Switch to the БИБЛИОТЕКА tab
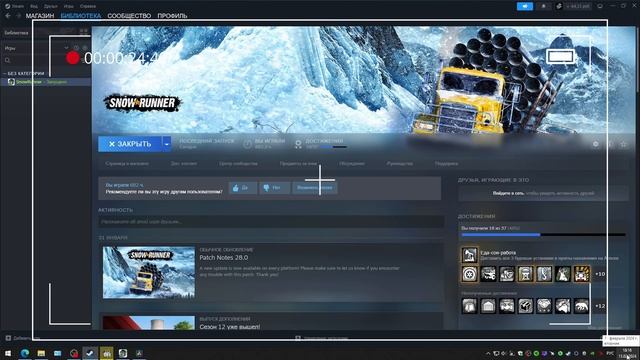This screenshot has width=640, height=360. click(x=81, y=16)
